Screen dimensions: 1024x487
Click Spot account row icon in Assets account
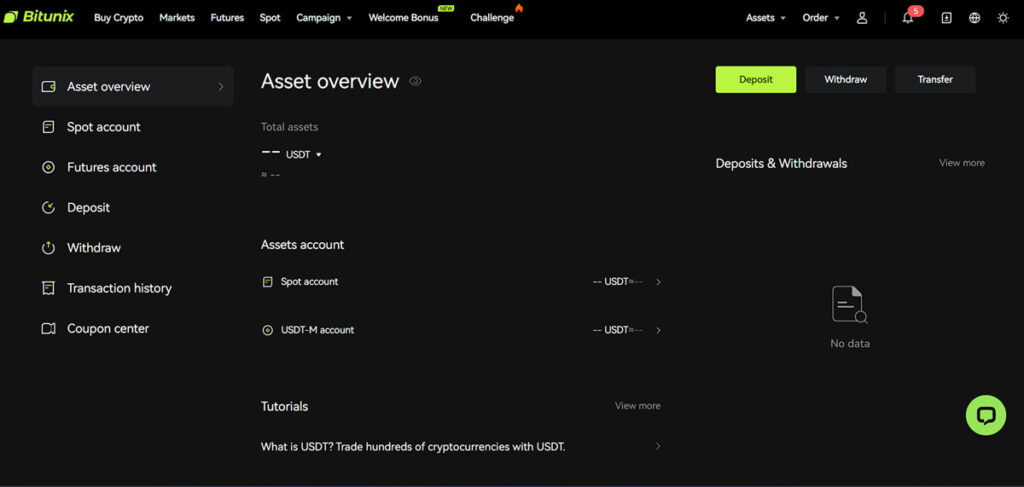(267, 282)
